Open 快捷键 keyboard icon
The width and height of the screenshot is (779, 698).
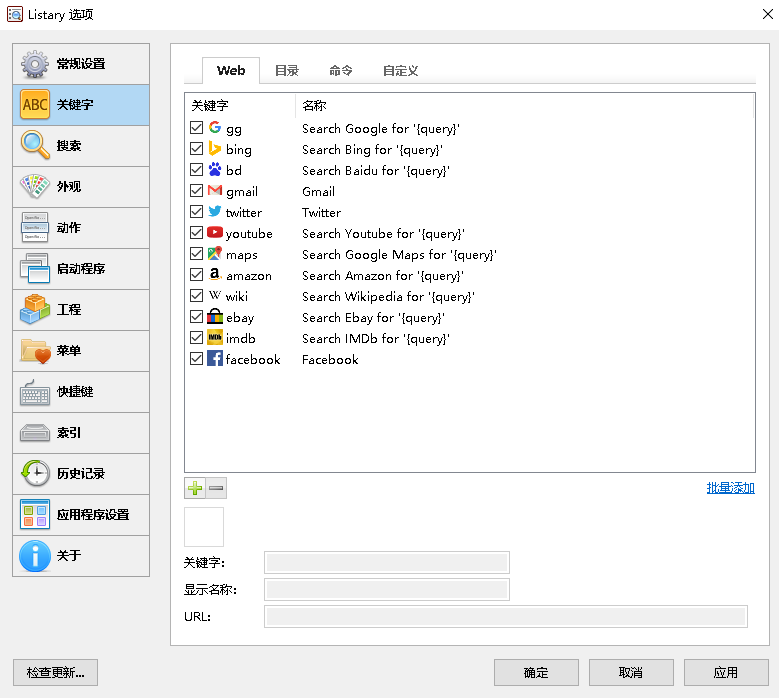(35, 391)
